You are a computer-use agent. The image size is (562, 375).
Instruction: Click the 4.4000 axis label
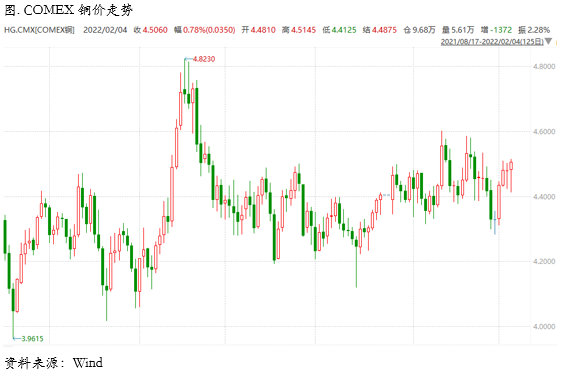(544, 196)
